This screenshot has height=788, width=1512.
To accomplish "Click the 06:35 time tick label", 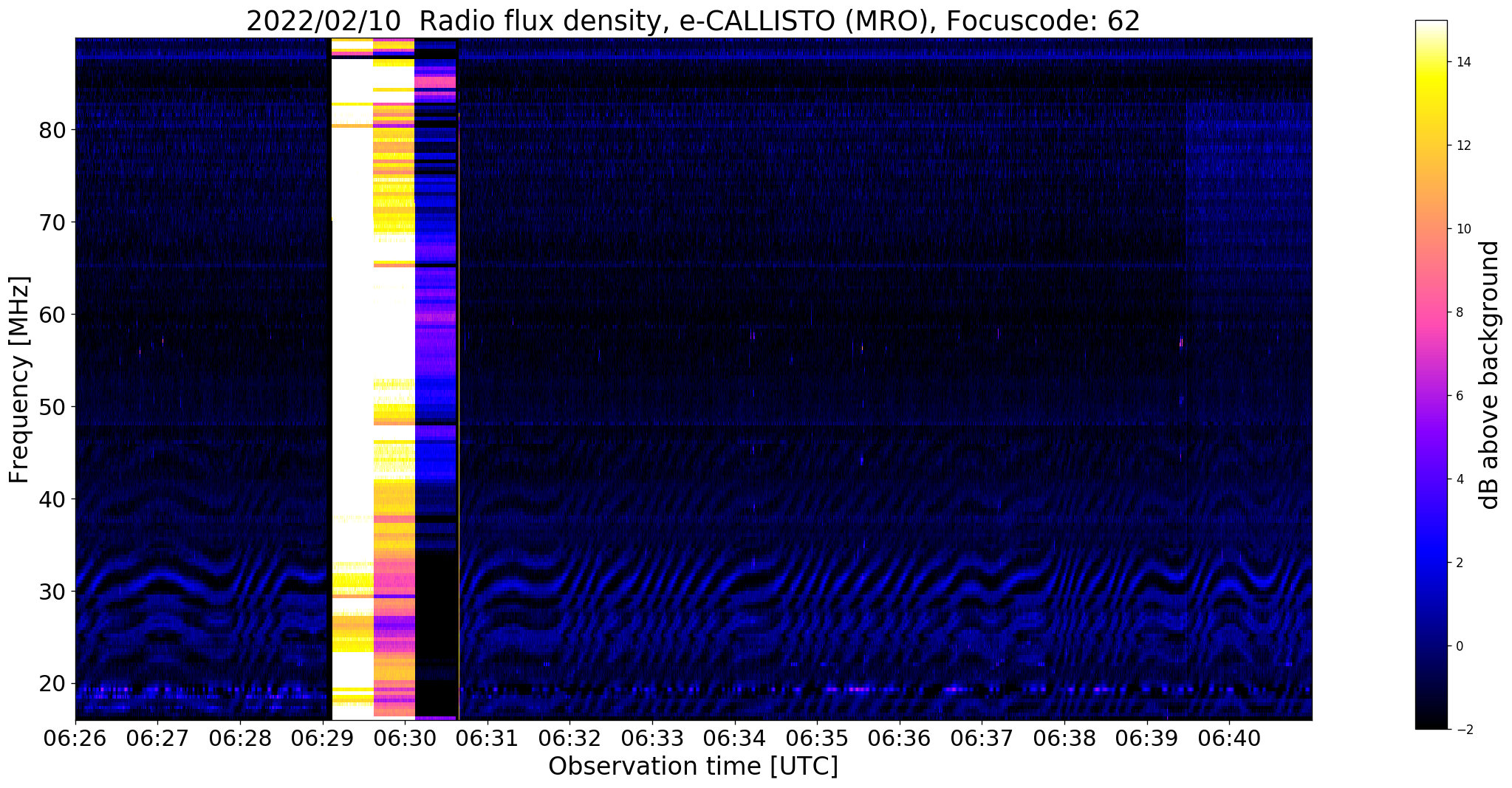I will 817,739.
